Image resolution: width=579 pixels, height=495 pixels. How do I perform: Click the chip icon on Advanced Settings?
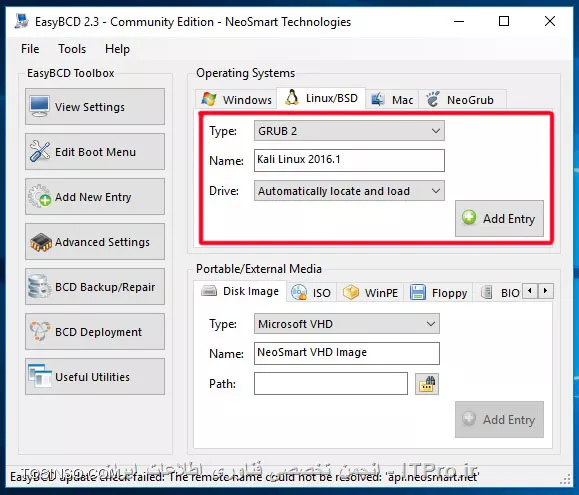click(x=40, y=242)
